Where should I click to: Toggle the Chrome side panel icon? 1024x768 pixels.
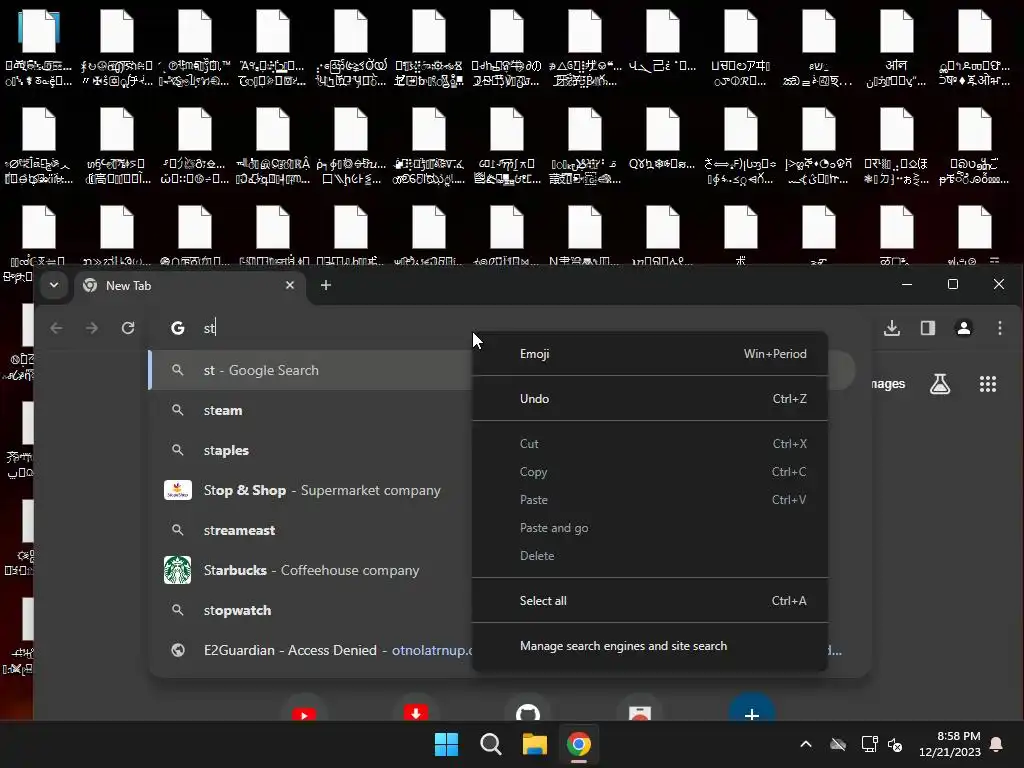(x=928, y=328)
